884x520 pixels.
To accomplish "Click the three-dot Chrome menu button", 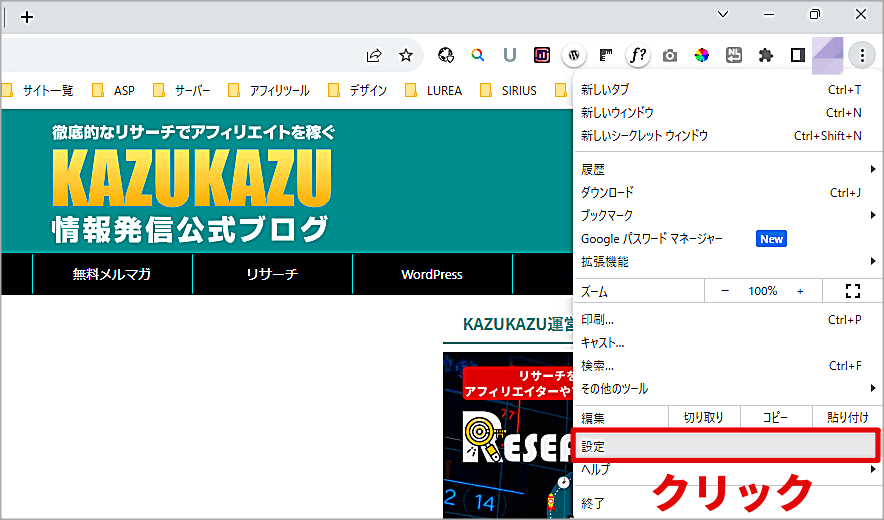I will coord(862,55).
